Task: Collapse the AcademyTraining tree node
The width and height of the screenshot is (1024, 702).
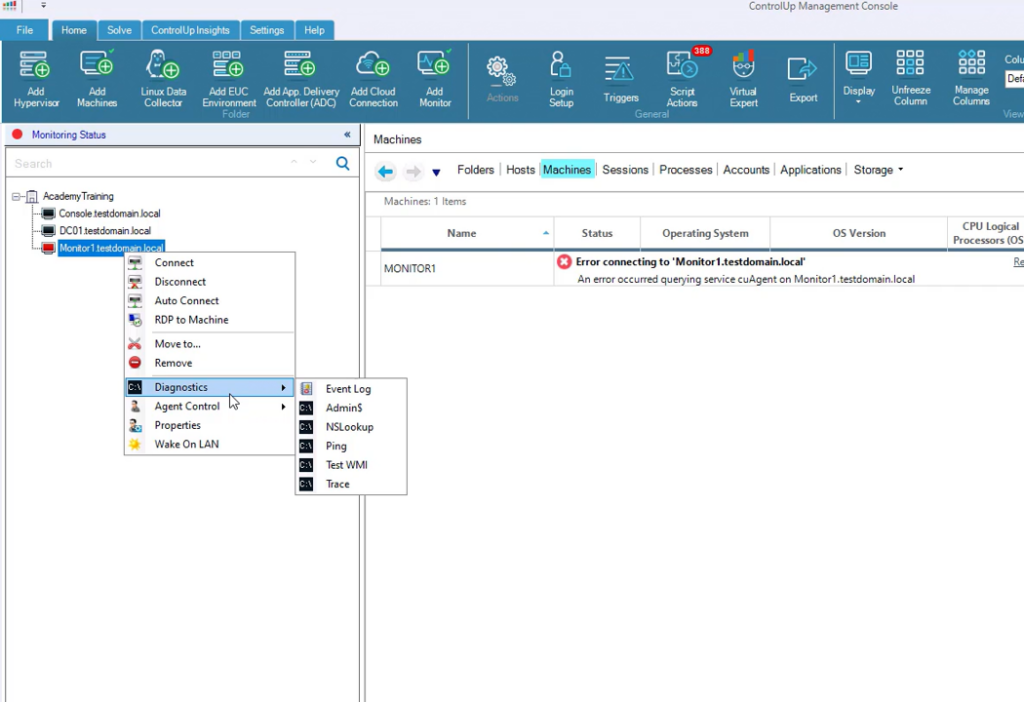Action: pyautogui.click(x=16, y=196)
